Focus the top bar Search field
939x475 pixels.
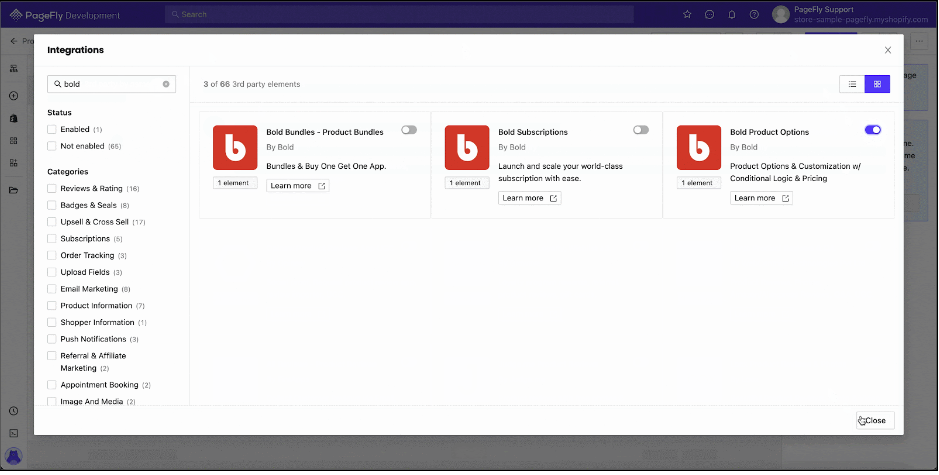399,14
